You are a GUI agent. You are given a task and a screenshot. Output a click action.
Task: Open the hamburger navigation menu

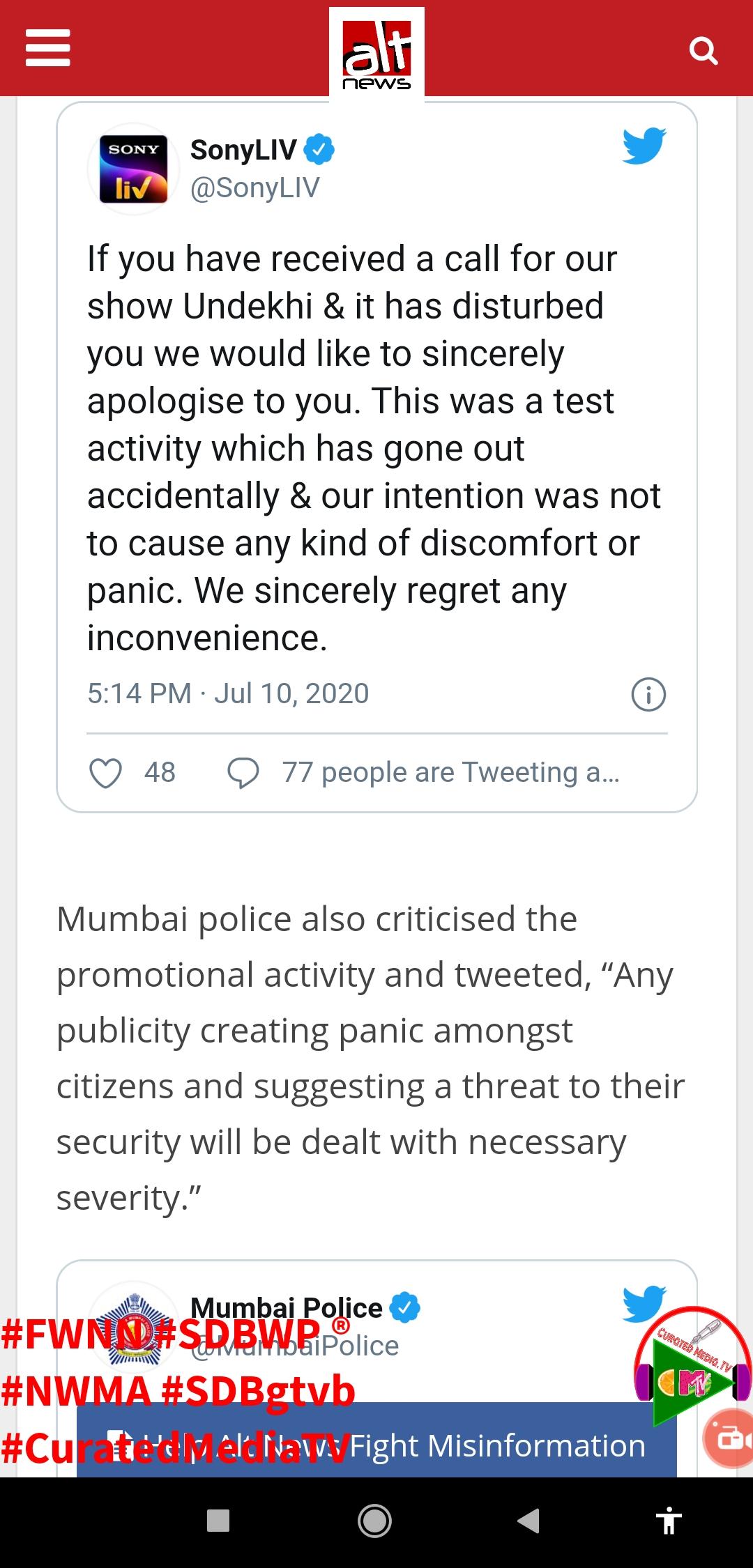click(x=47, y=48)
